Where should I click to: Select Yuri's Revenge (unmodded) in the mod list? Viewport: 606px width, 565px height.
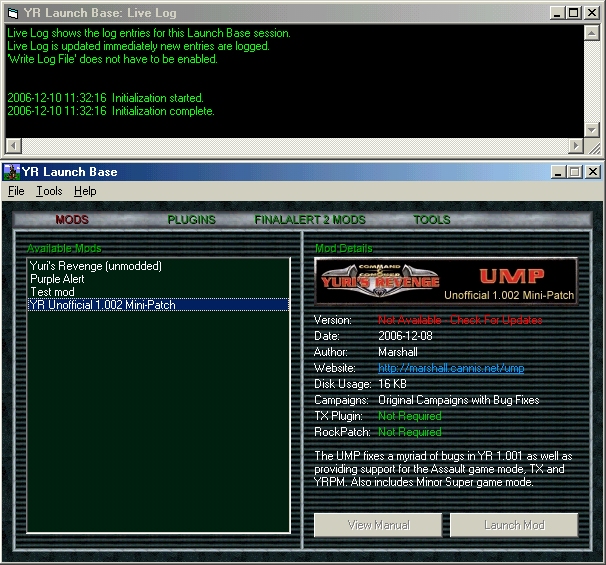(x=96, y=266)
